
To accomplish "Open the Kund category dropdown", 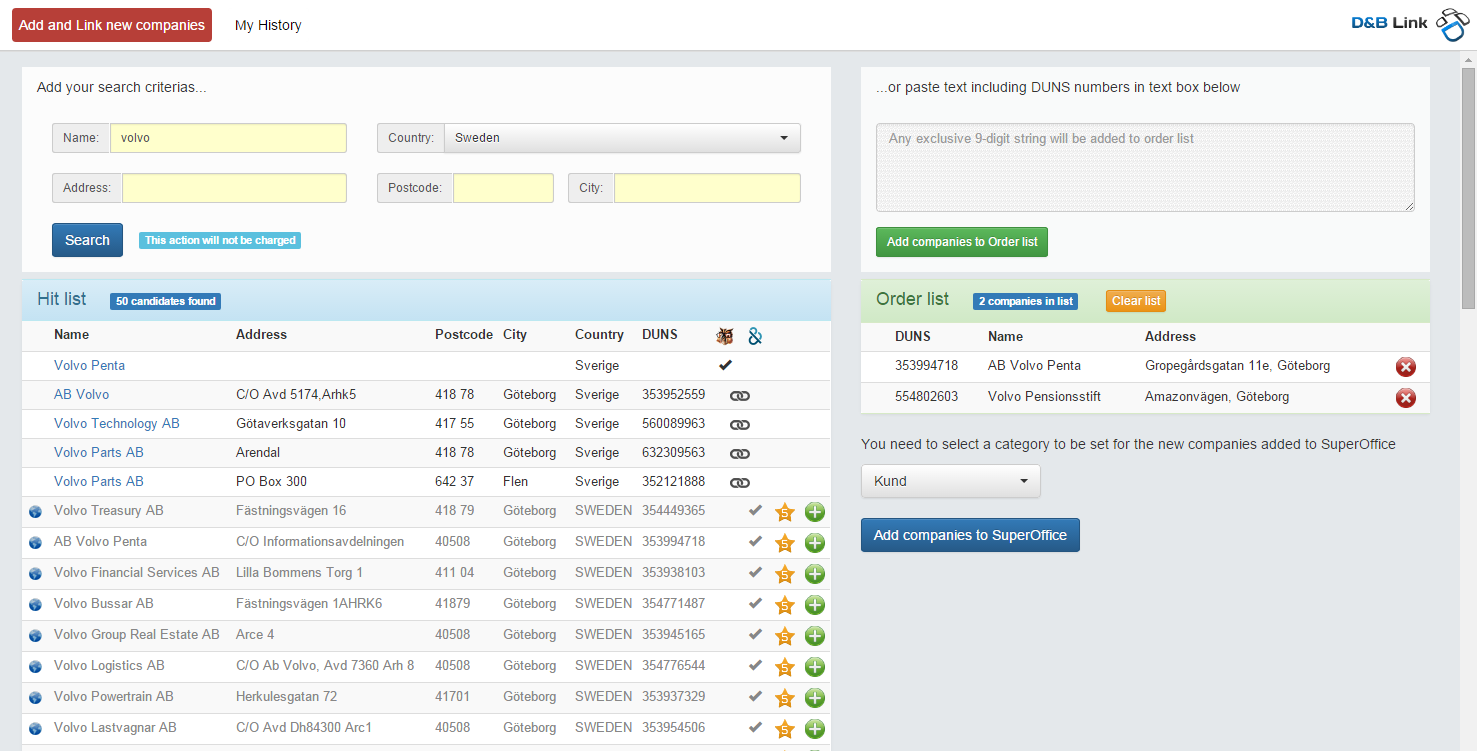I will coord(950,481).
